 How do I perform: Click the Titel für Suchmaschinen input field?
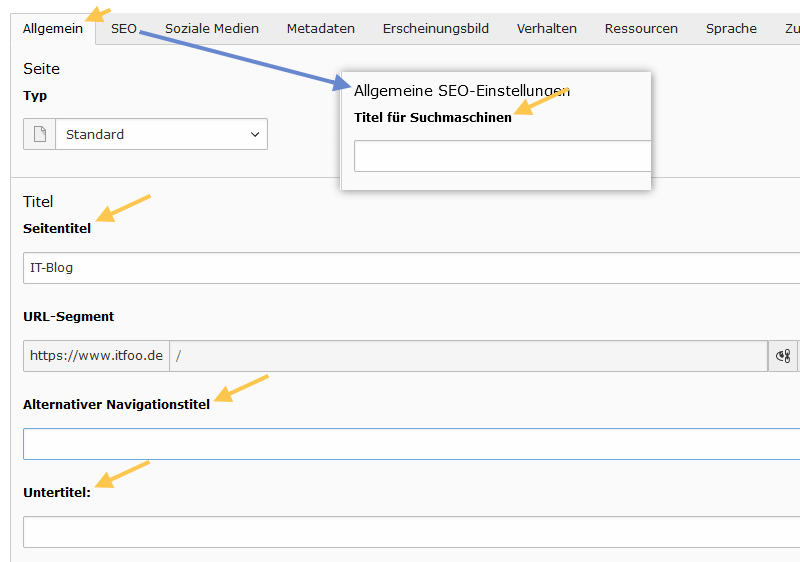coord(503,156)
